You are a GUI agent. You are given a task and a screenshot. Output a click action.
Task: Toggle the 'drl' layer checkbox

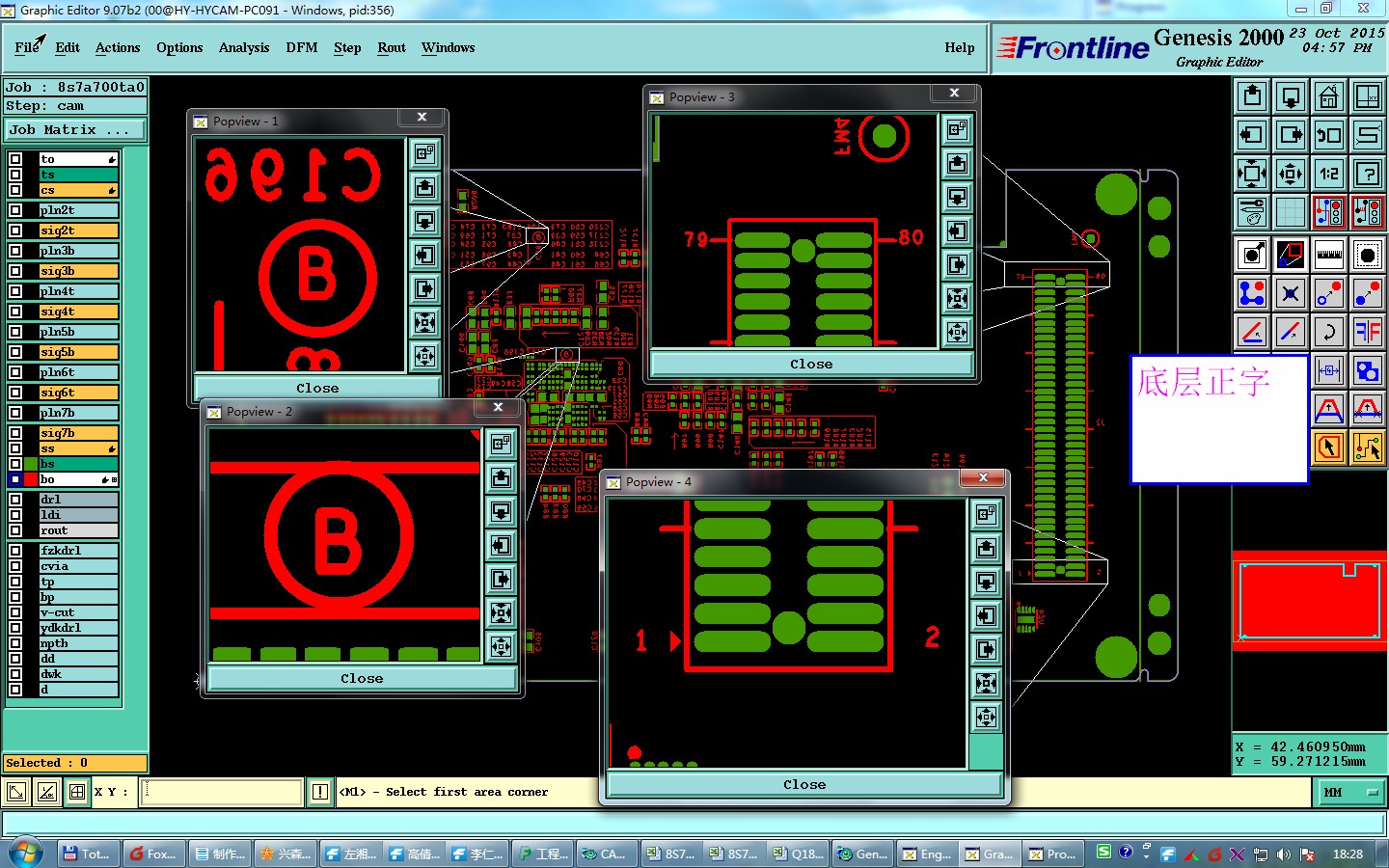pos(15,500)
